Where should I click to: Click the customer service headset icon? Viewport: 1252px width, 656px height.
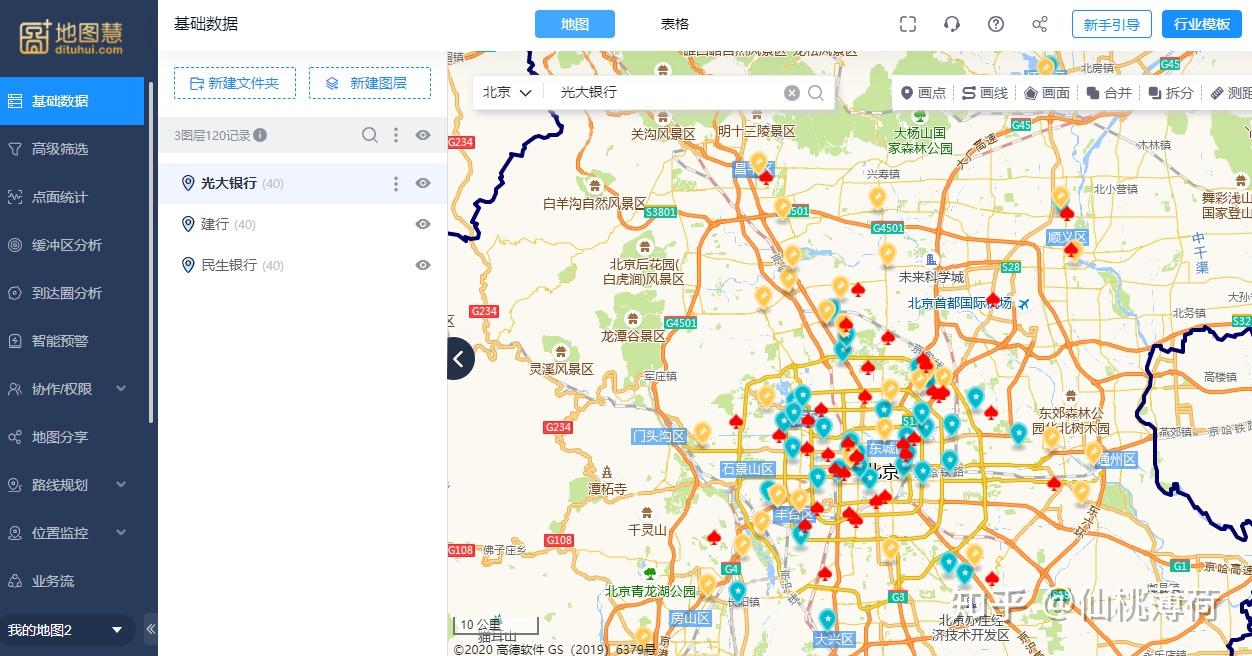(x=952, y=24)
